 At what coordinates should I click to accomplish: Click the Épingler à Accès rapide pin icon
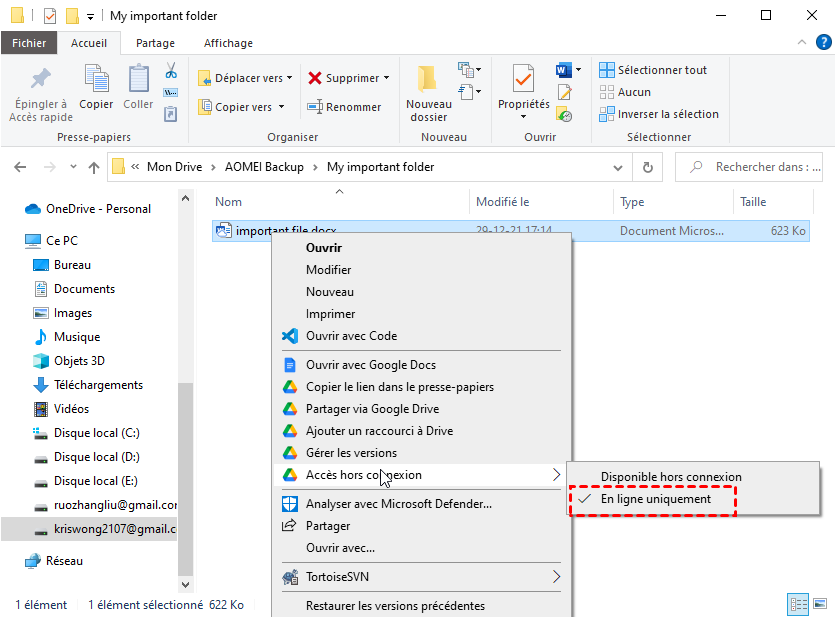click(x=41, y=79)
